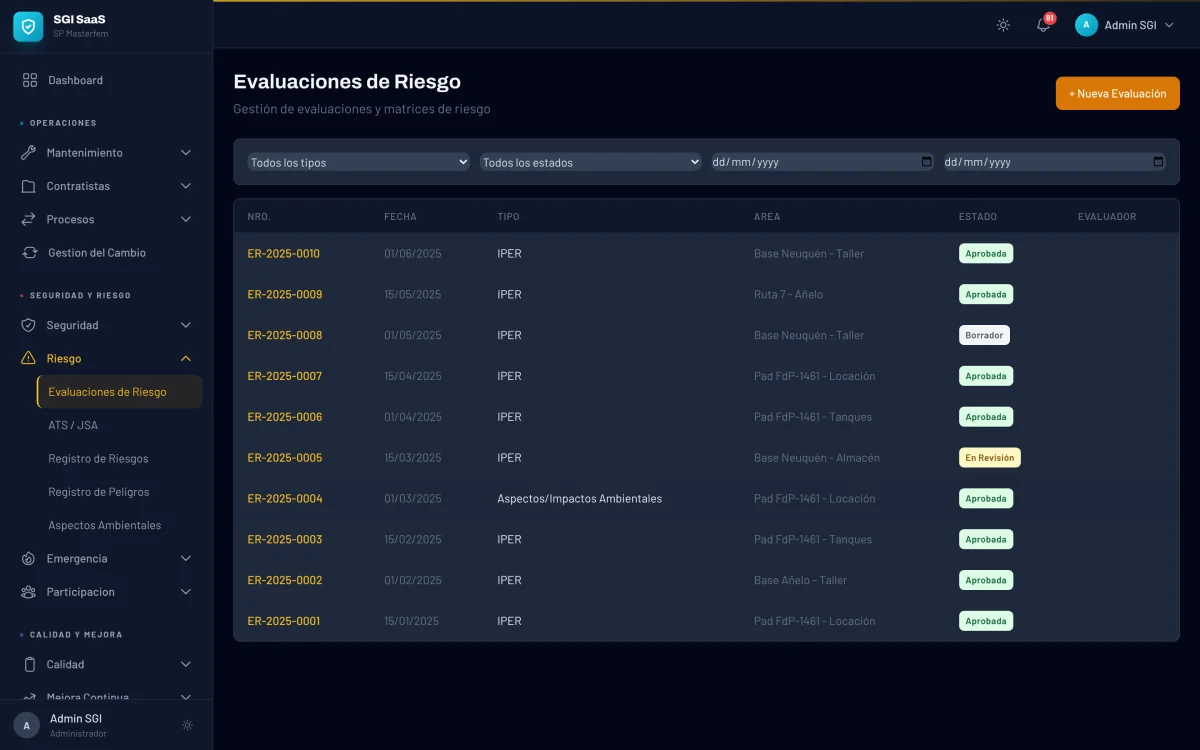Click the Calidad clipboard icon
The height and width of the screenshot is (750, 1200).
pyautogui.click(x=29, y=664)
